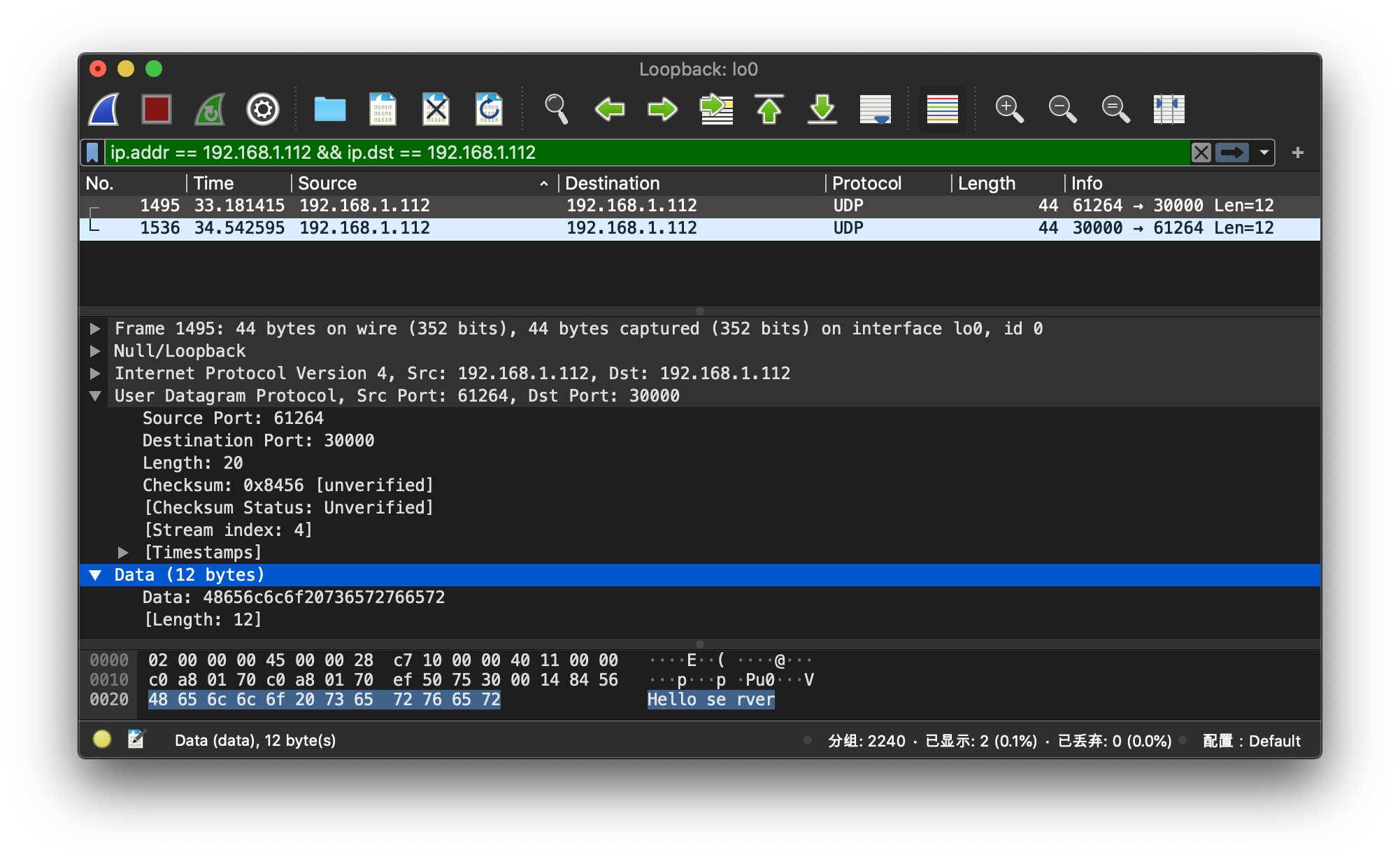Screen dimensions: 1400x862
Task: Apply the display filter arrow
Action: click(1232, 153)
